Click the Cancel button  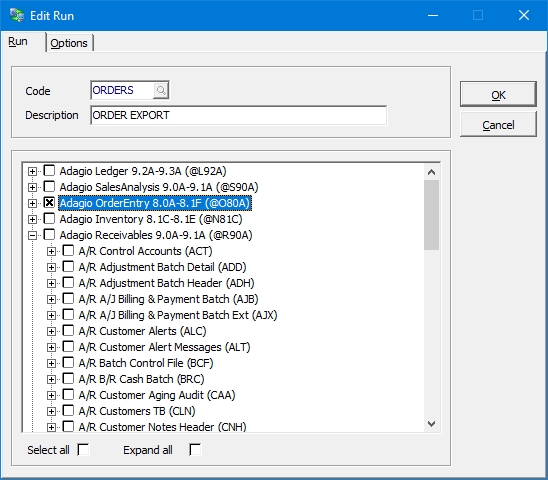tap(498, 124)
